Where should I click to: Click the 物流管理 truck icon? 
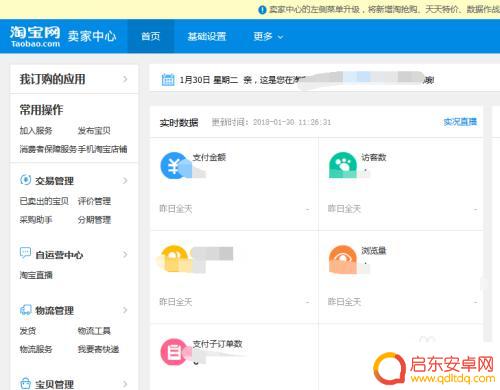point(25,309)
